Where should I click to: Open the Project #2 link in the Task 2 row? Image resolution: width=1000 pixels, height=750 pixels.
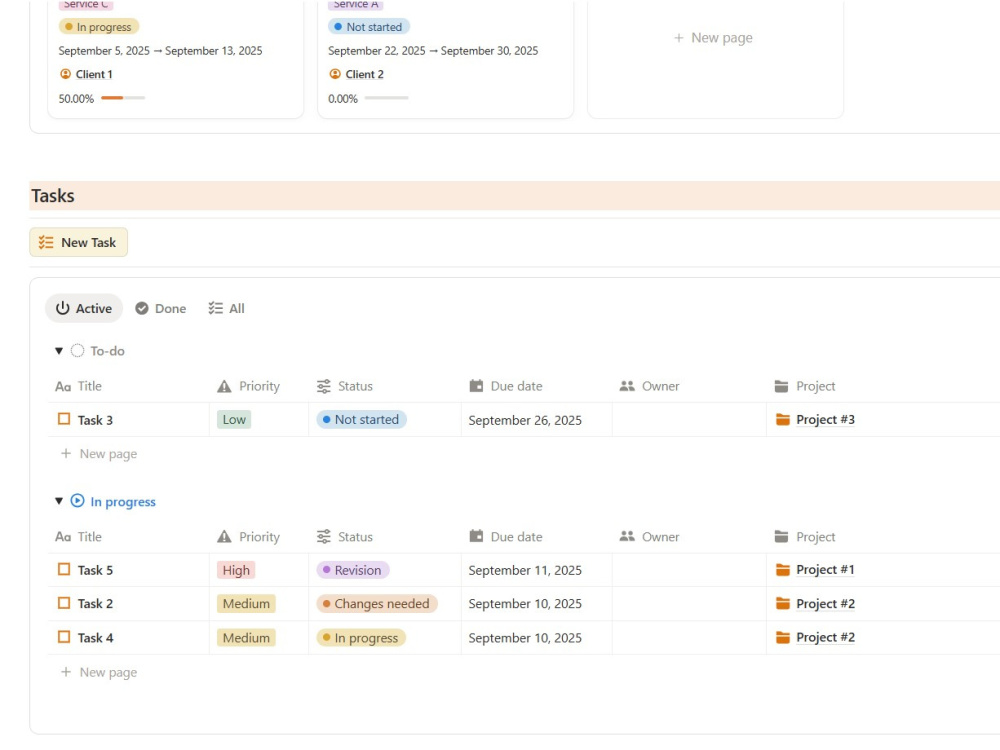[825, 603]
